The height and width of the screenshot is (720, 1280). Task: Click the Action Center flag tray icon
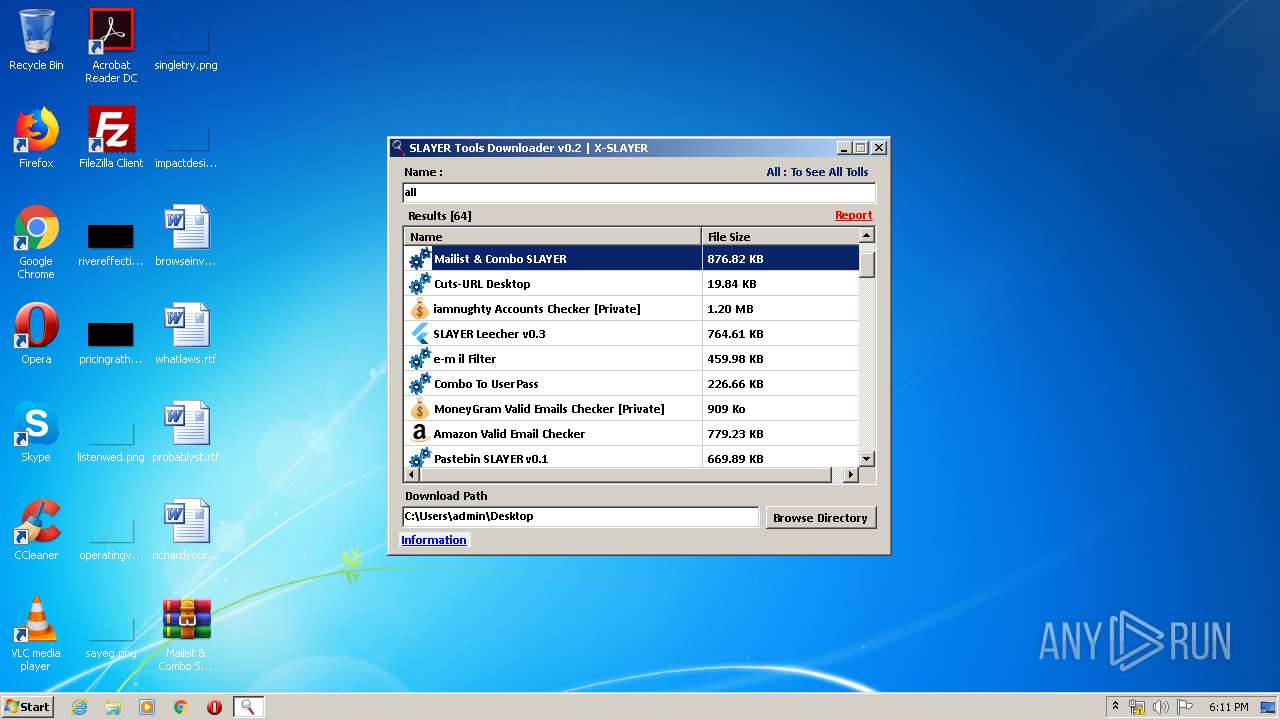(x=1184, y=707)
